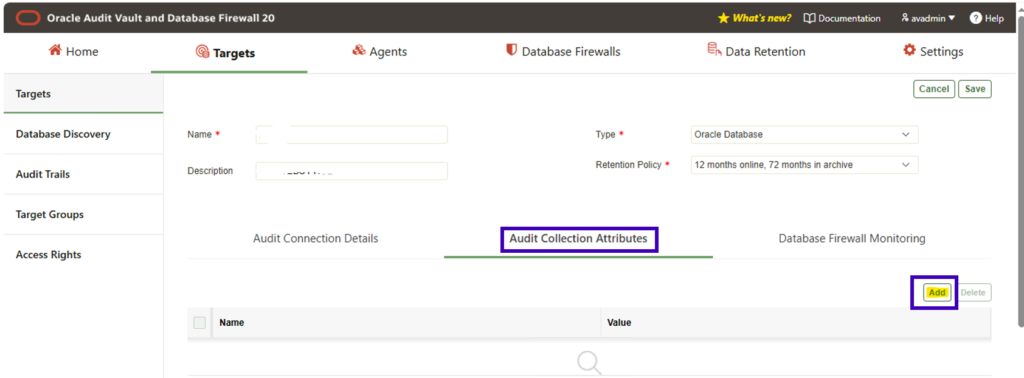Open the Home tab
The width and height of the screenshot is (1024, 378).
tap(74, 52)
